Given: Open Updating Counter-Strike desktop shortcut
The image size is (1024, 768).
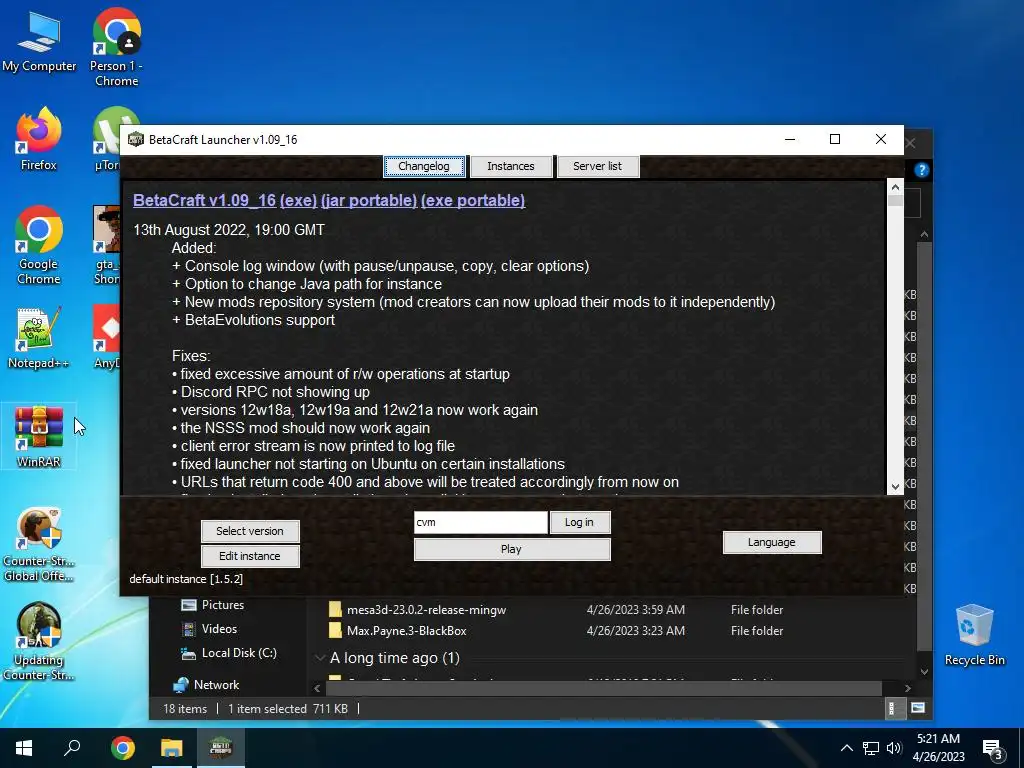Looking at the screenshot, I should point(39,642).
